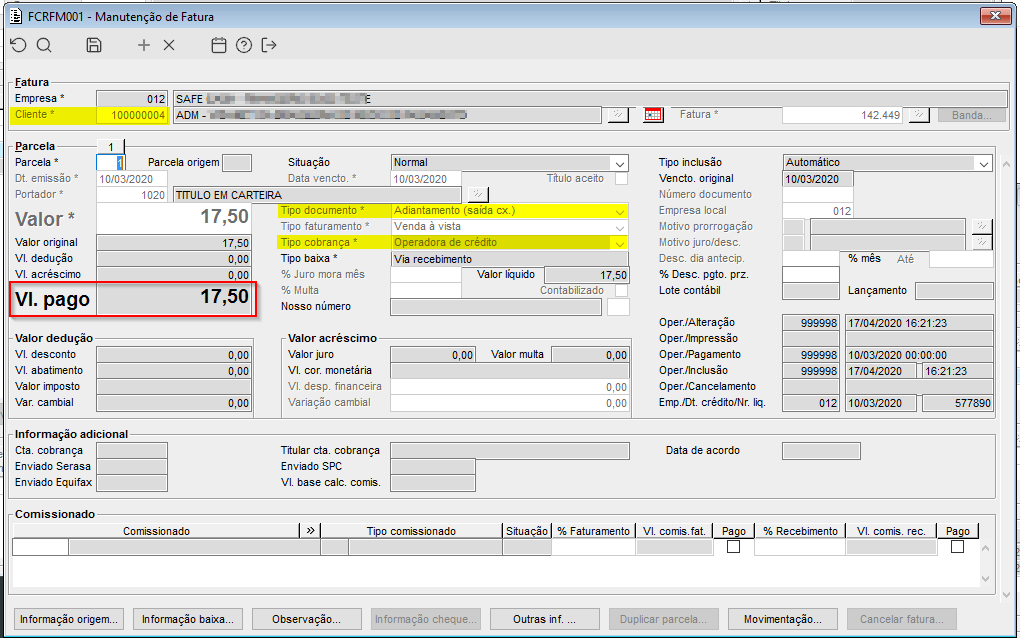
Task: Delete record using the X toolbar icon
Action: [169, 45]
